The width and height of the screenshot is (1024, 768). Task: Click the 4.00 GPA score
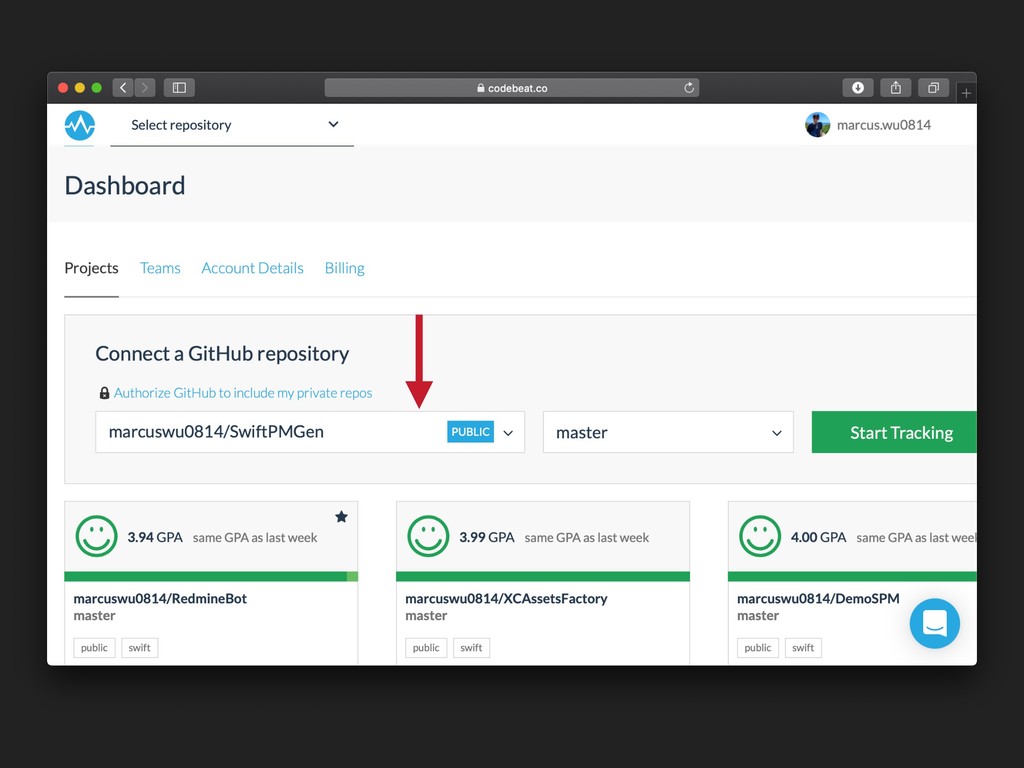(x=818, y=537)
